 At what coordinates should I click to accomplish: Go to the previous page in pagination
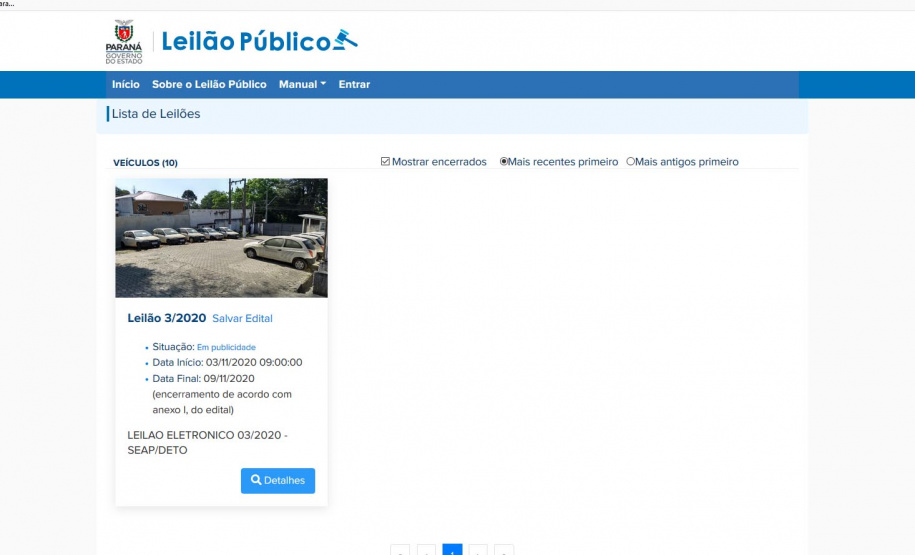(426, 550)
